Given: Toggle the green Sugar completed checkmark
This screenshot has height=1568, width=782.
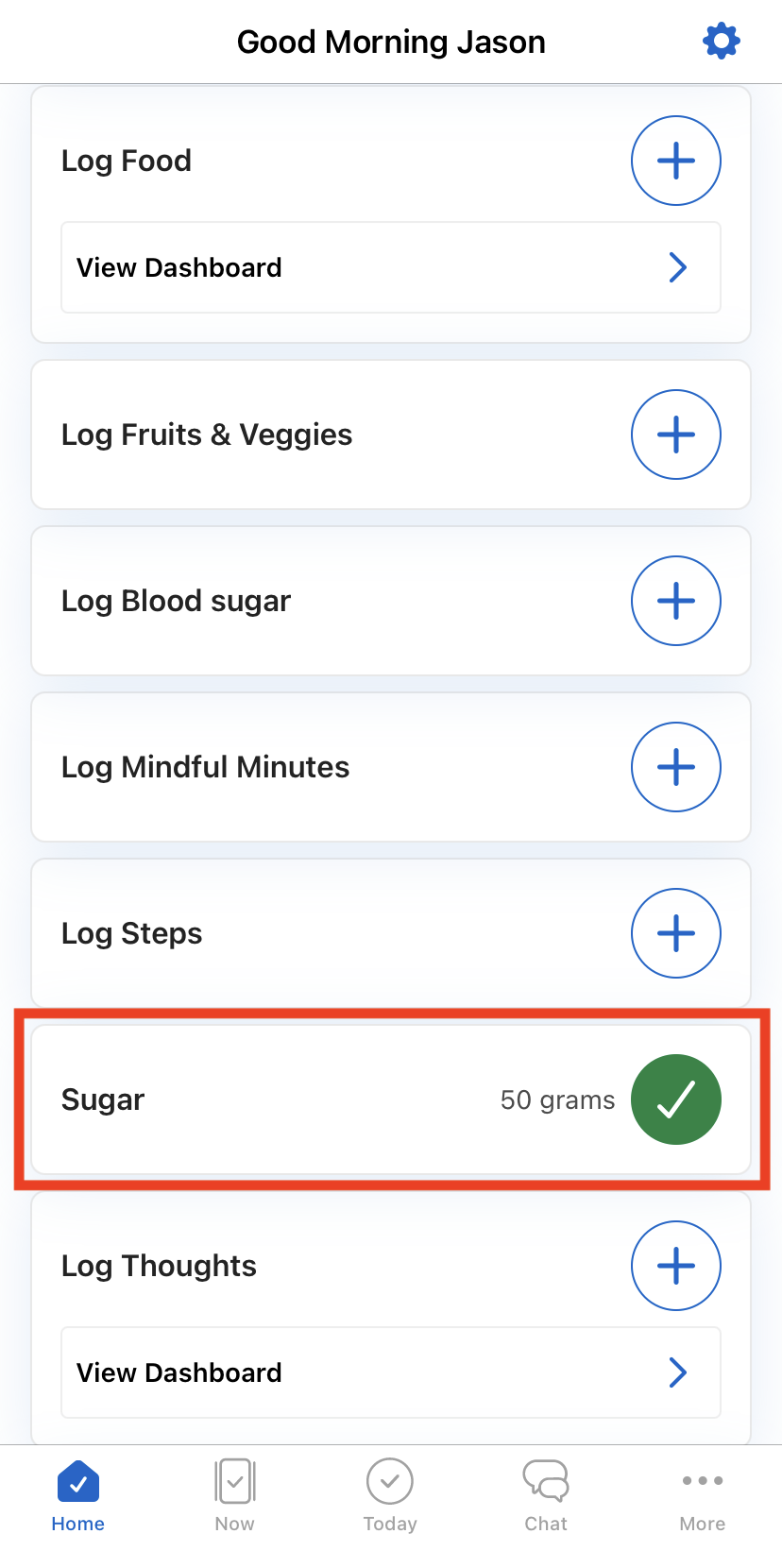Looking at the screenshot, I should [676, 1099].
